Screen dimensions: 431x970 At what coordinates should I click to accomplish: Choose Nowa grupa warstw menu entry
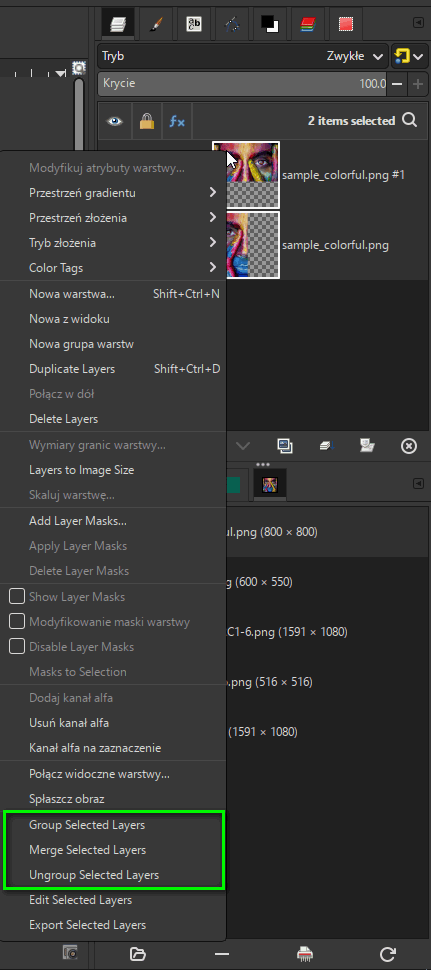click(x=113, y=343)
